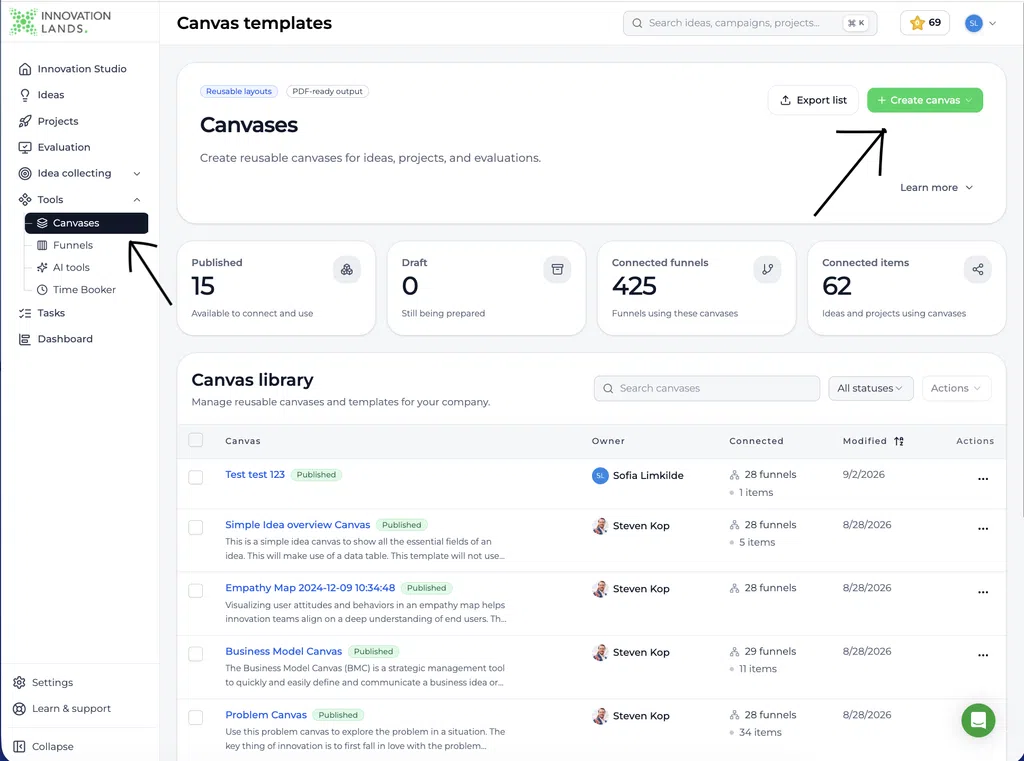The width and height of the screenshot is (1024, 761).
Task: Open the Problem Canvas link
Action: pos(266,715)
